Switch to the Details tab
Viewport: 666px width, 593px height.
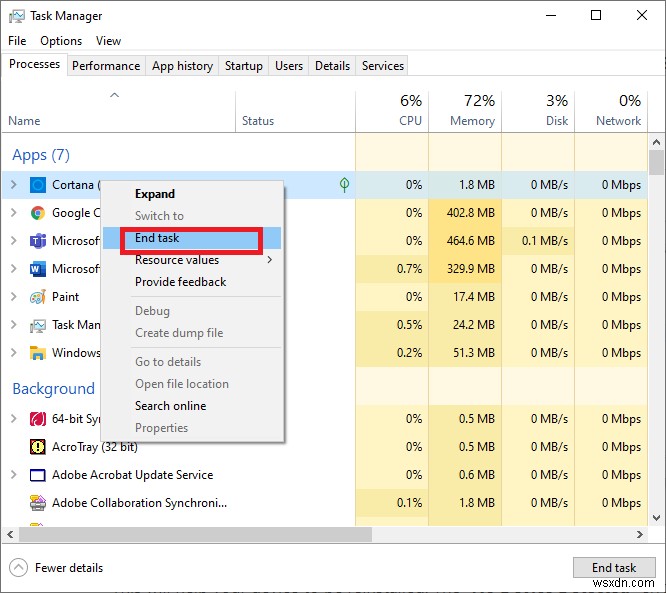coord(333,66)
